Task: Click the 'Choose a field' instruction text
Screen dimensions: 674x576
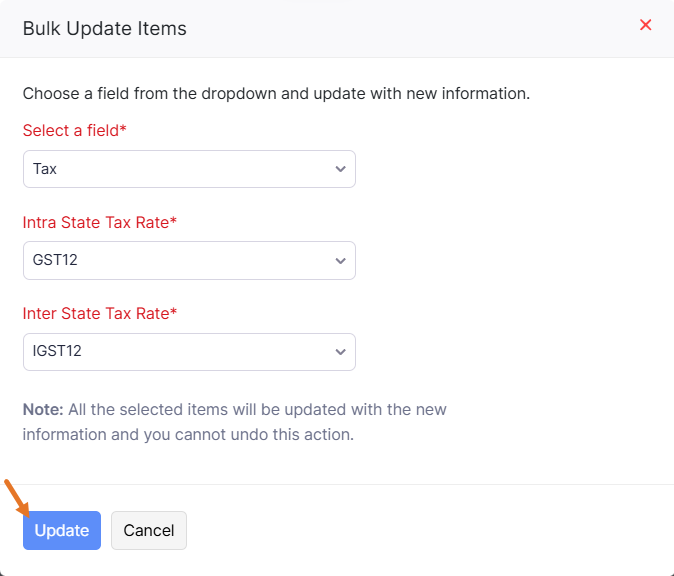Action: pyautogui.click(x=275, y=94)
